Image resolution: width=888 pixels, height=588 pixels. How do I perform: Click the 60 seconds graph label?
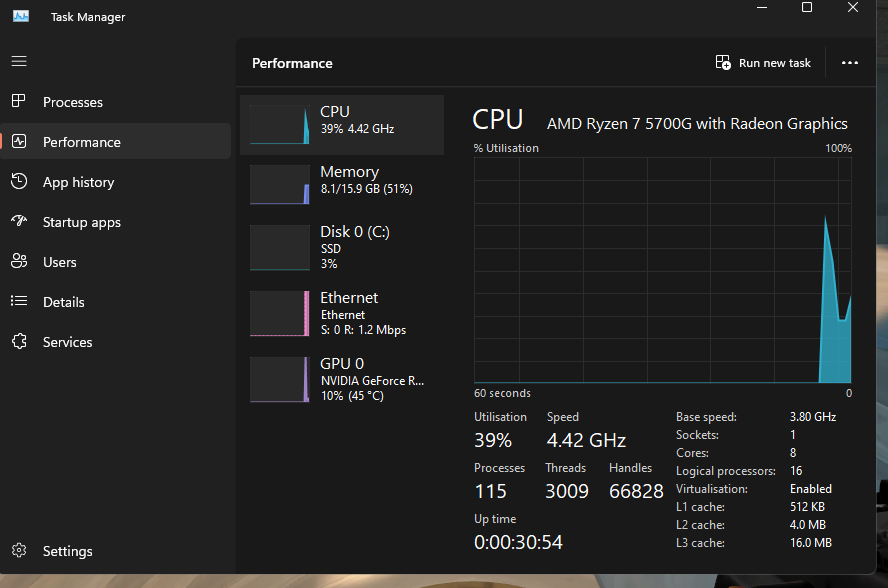tap(502, 393)
